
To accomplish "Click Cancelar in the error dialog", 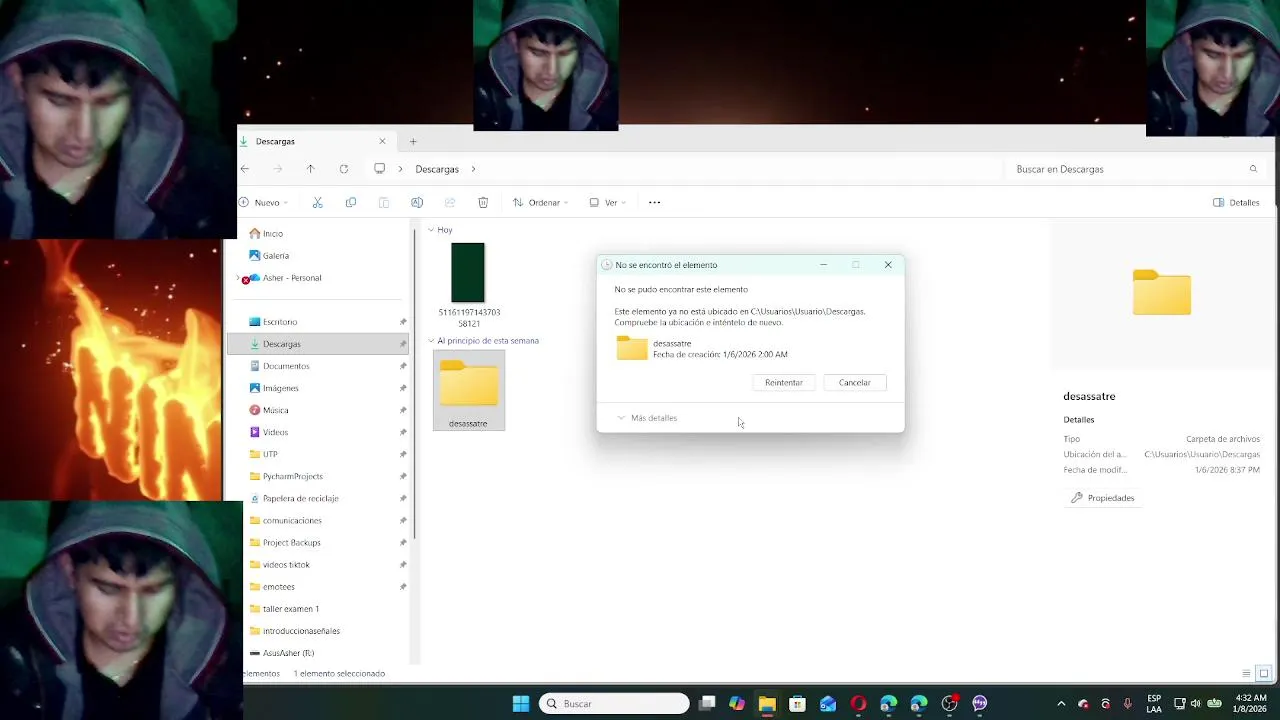I will [x=854, y=382].
